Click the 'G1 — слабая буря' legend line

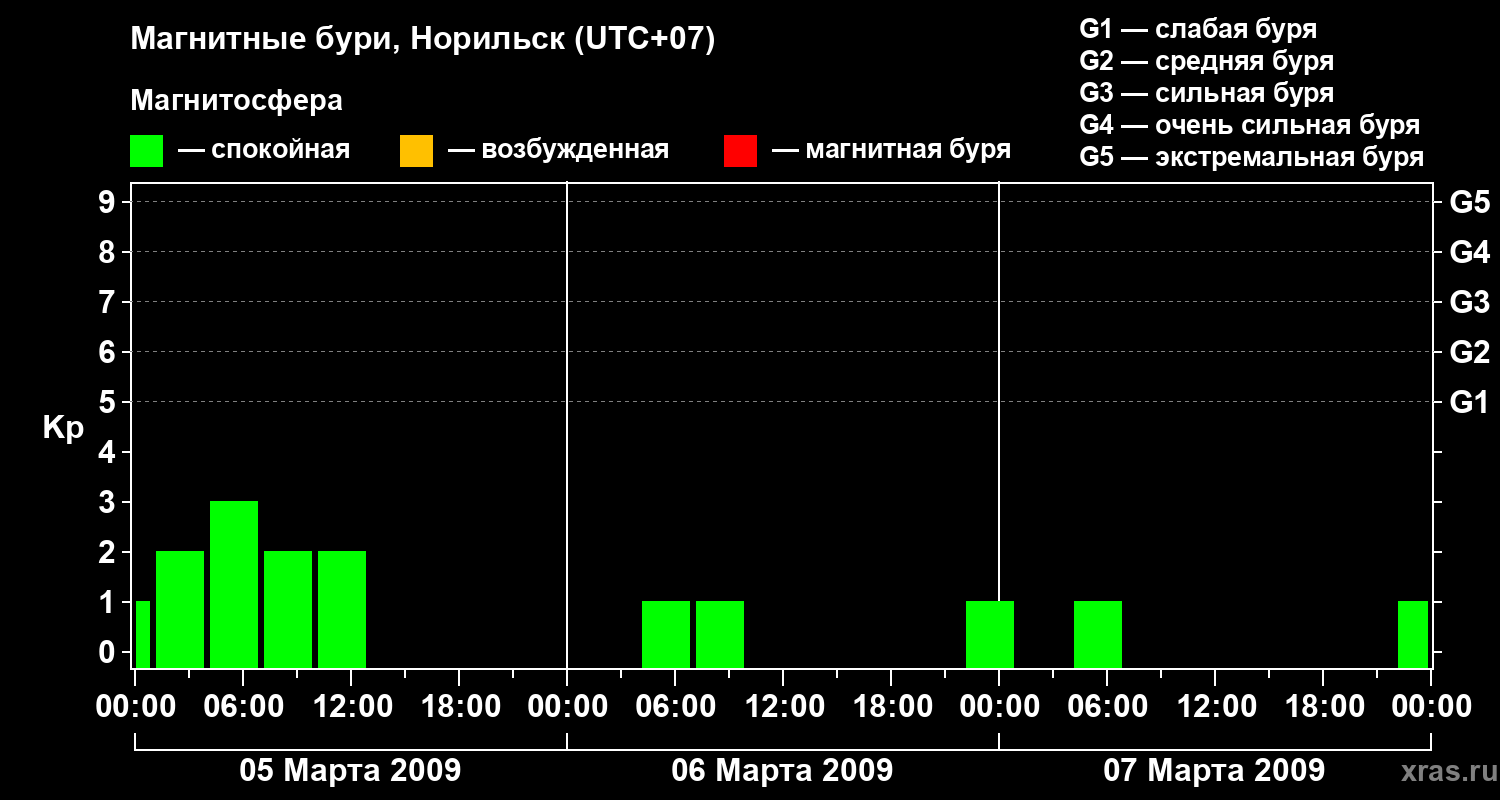point(1198,29)
